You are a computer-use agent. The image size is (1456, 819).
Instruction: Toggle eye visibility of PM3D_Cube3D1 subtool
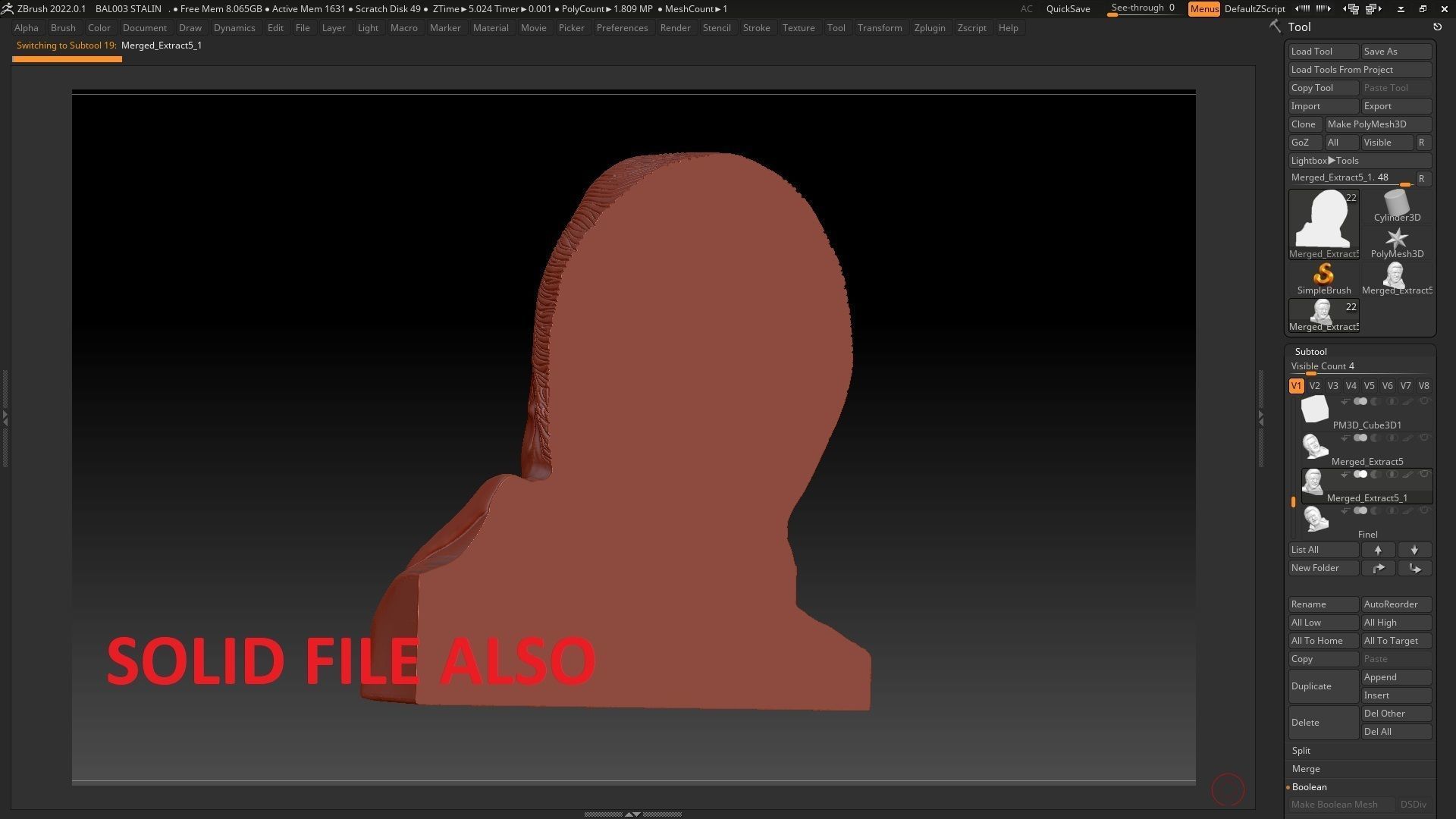coord(1424,401)
